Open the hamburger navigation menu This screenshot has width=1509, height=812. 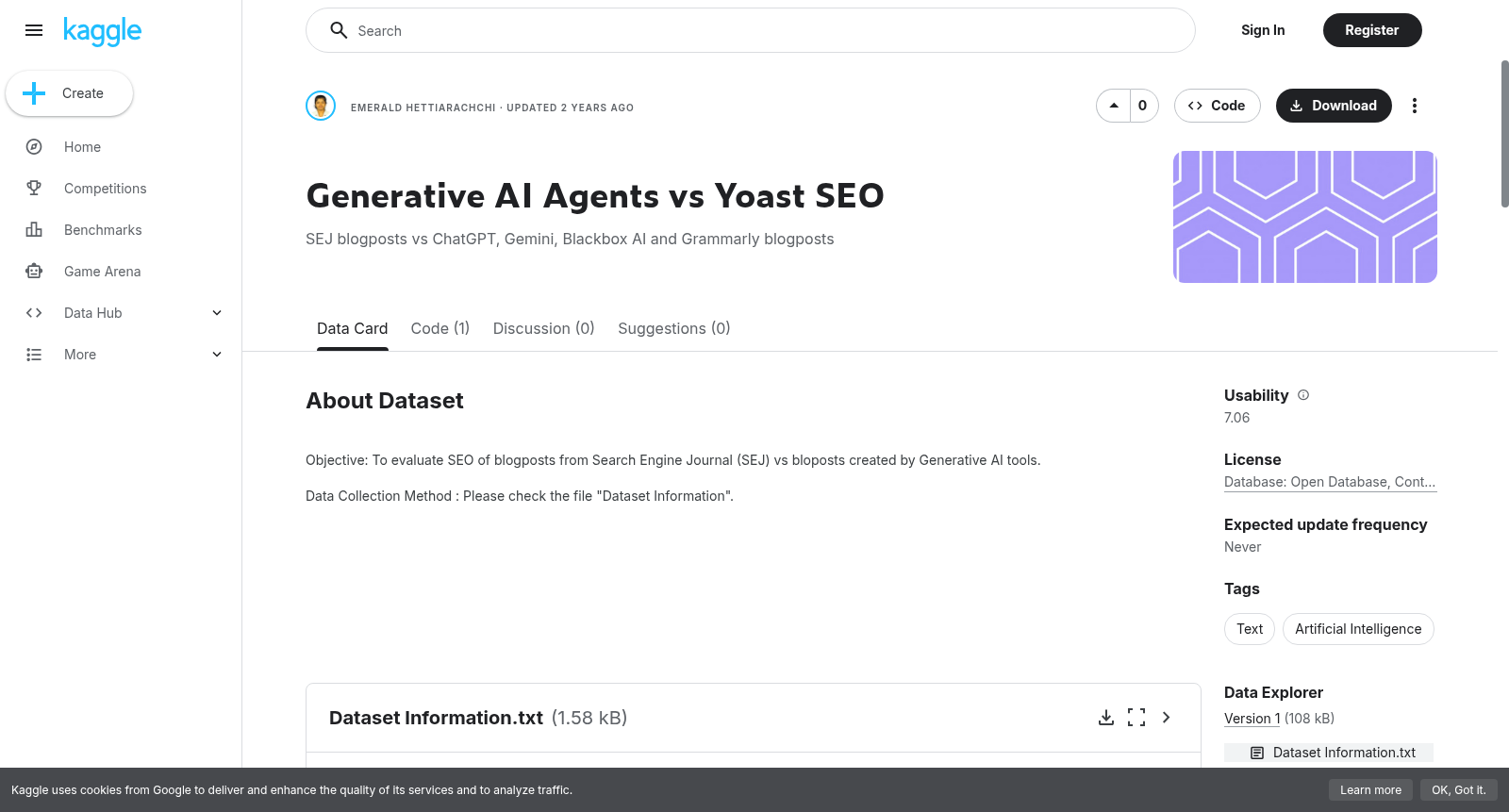(x=34, y=30)
